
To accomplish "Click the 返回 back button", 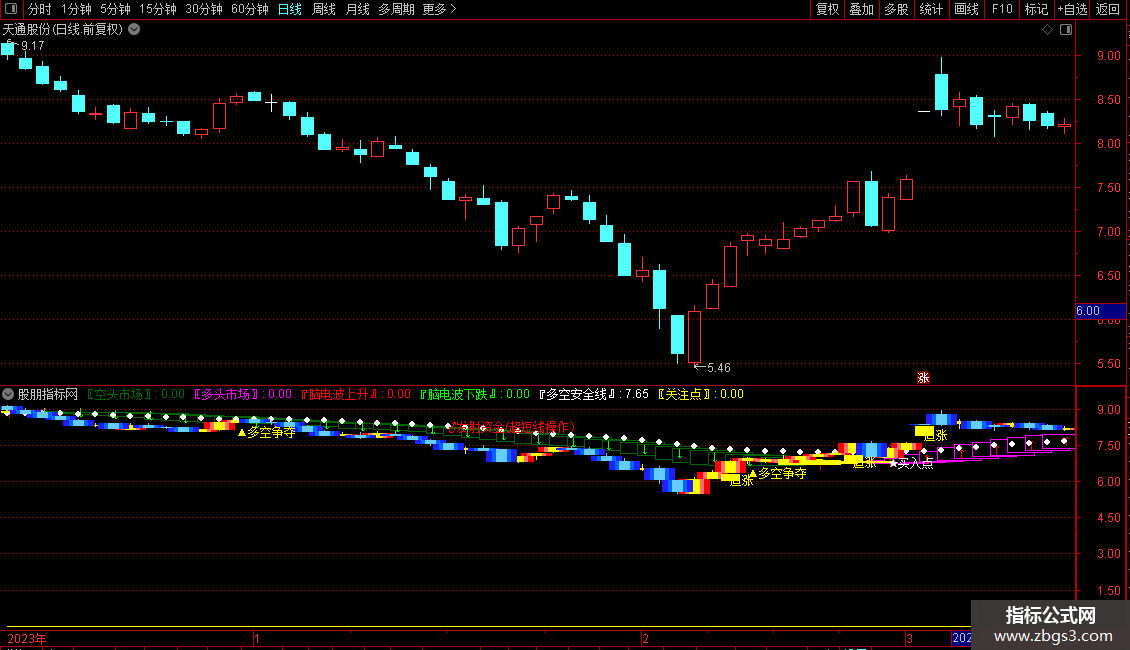I will 1108,9.
